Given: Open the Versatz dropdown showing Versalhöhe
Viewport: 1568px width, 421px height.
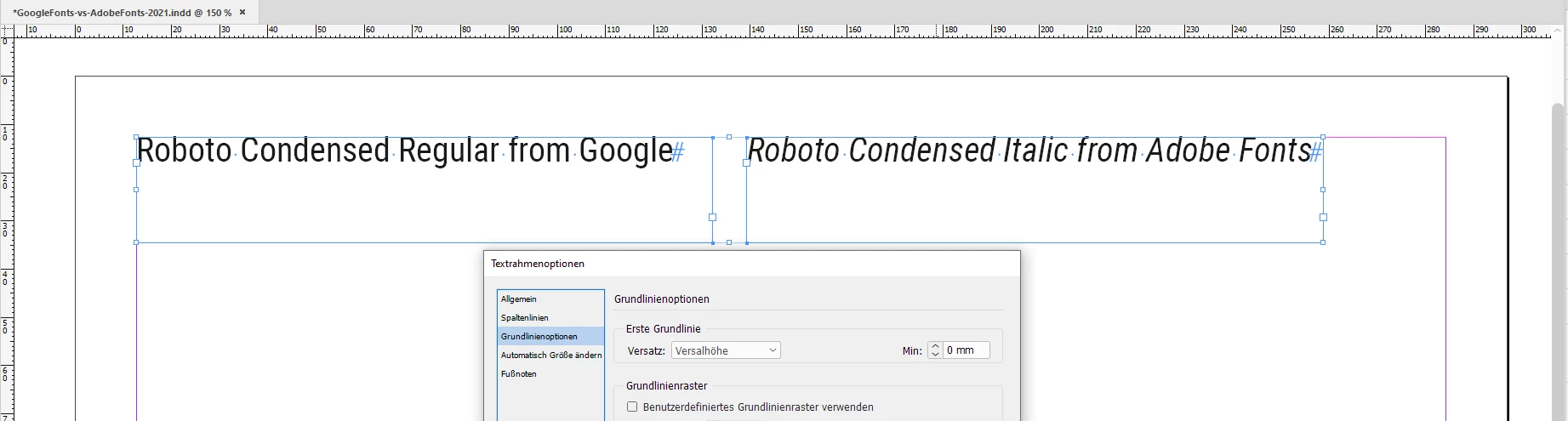Looking at the screenshot, I should coord(726,350).
